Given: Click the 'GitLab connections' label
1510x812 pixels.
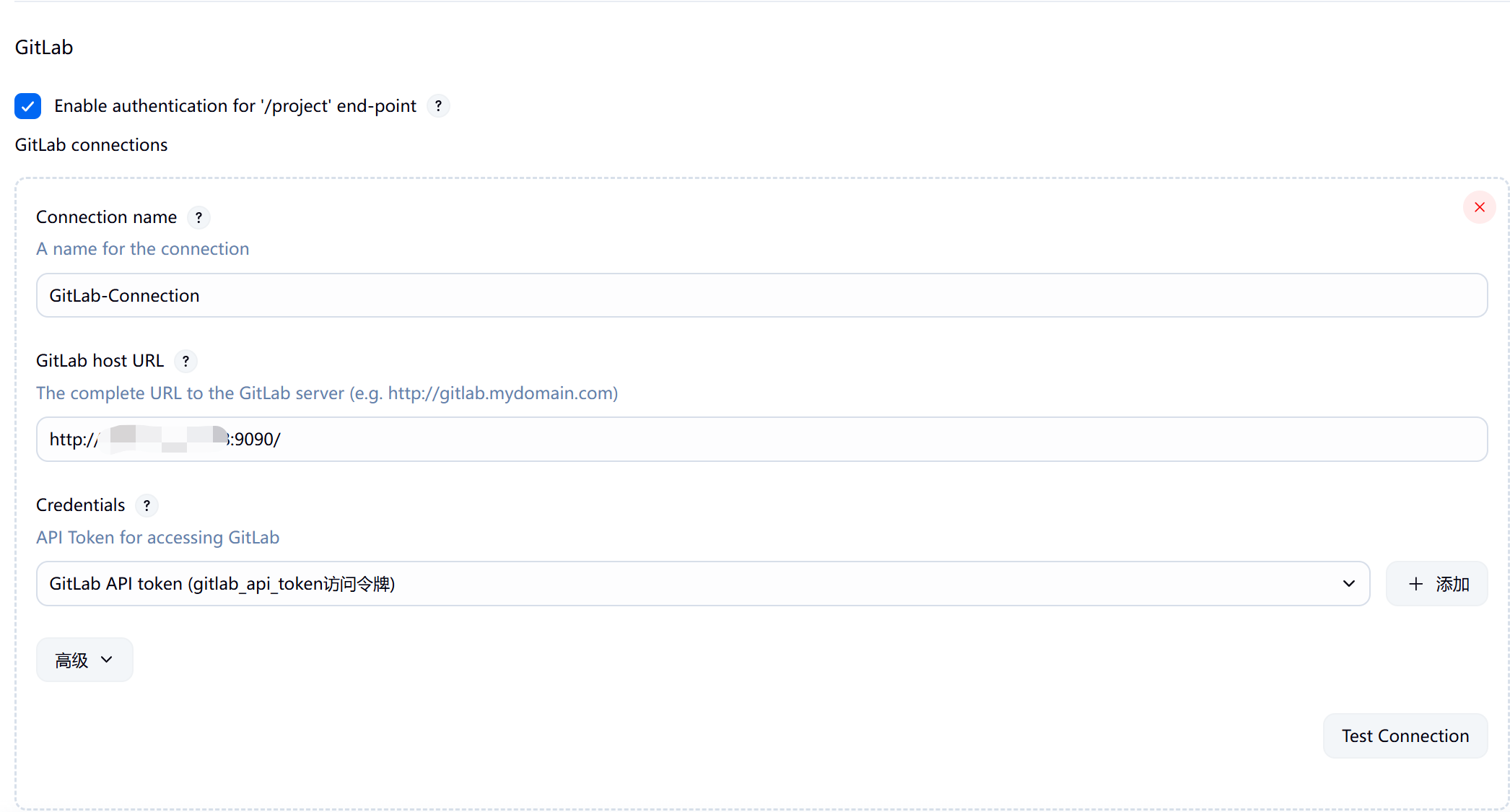Looking at the screenshot, I should (91, 145).
